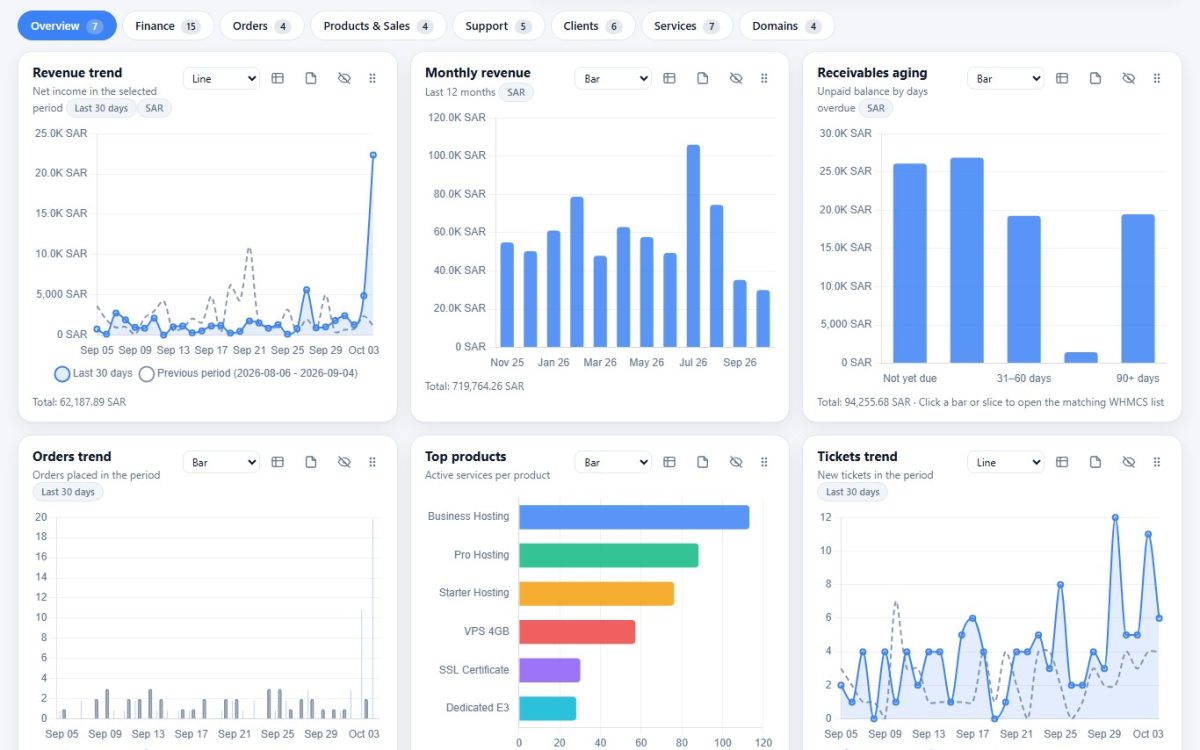
Task: Open the Services tab
Action: tap(687, 26)
